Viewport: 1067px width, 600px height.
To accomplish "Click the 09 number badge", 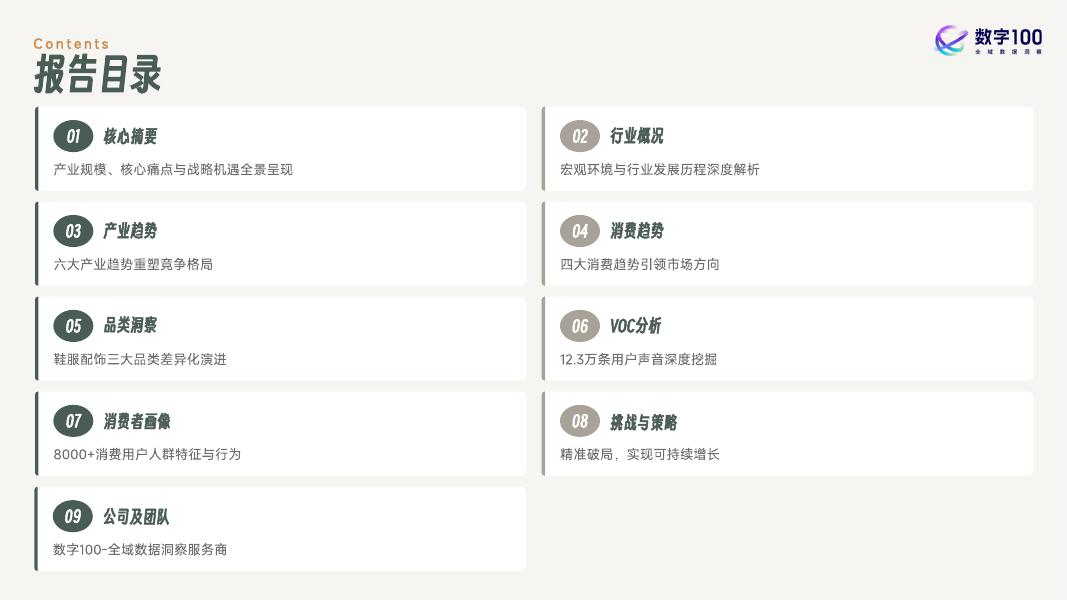I will pyautogui.click(x=73, y=516).
